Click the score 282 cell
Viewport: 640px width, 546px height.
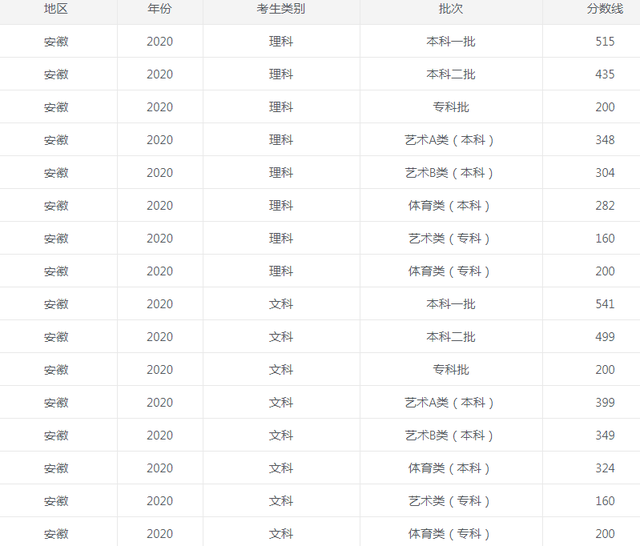tap(605, 206)
